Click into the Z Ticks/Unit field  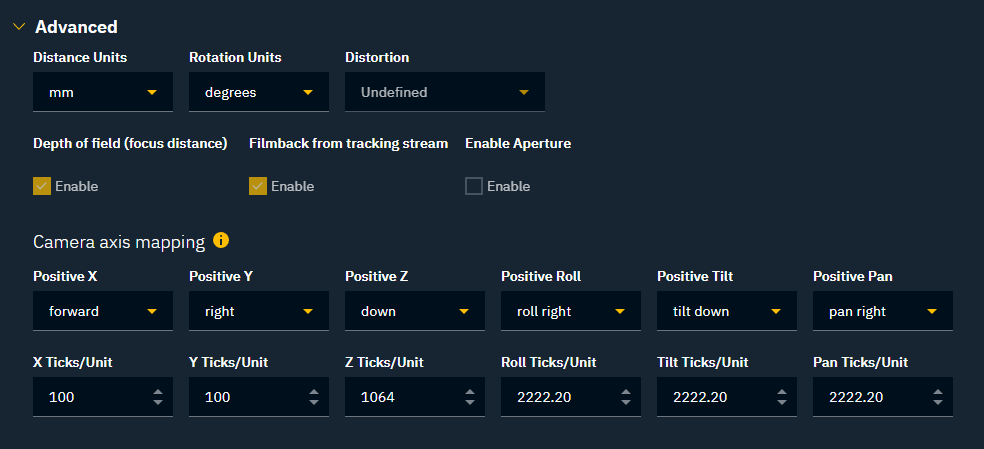(x=400, y=397)
